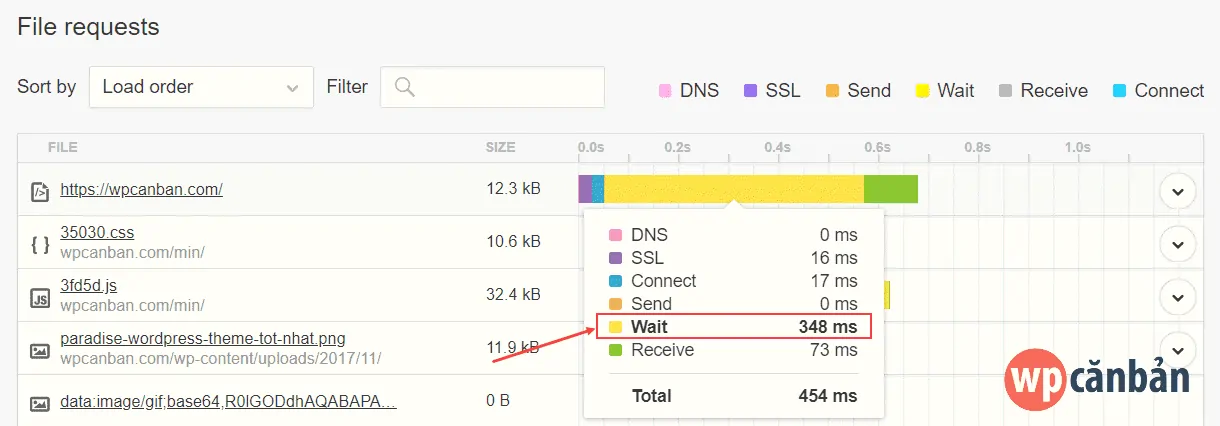
Task: Click the blue Connect legend swatch
Action: pos(1119,91)
